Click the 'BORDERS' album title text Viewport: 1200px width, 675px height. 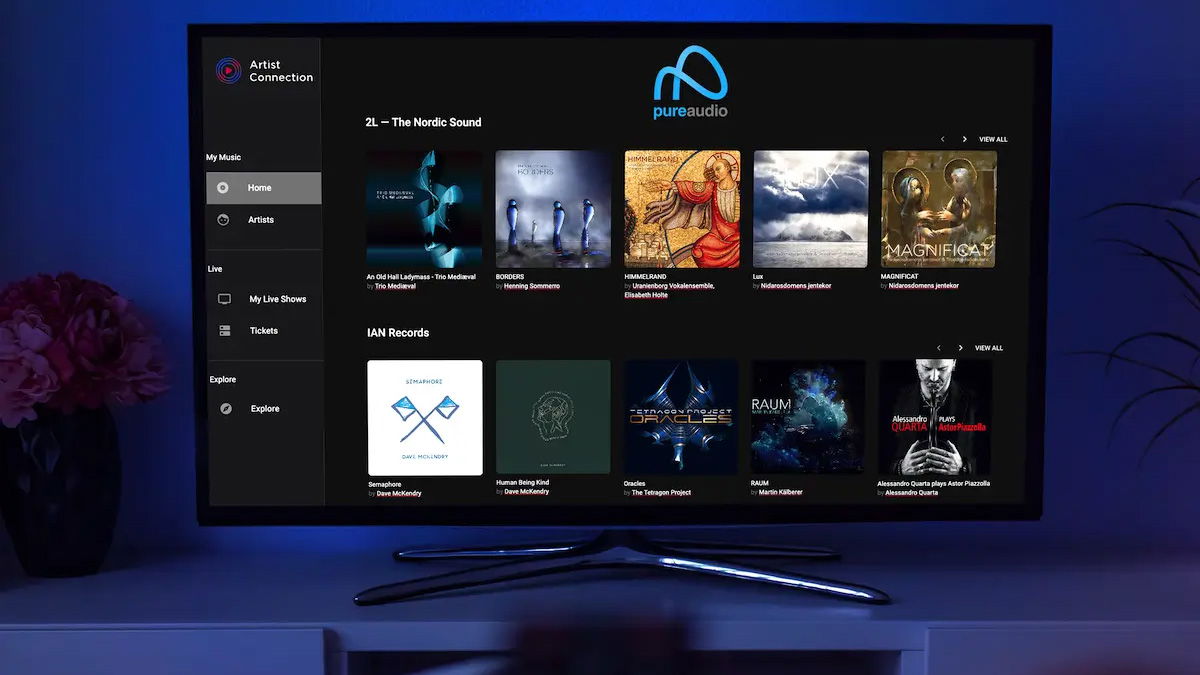(x=510, y=277)
